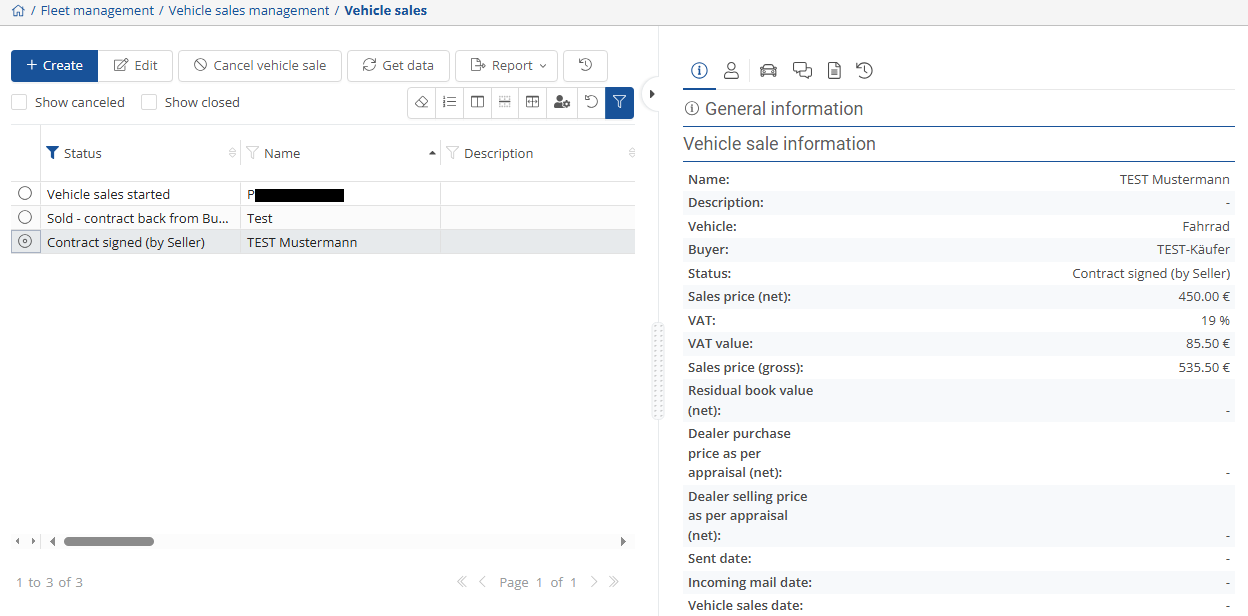Toggle the filter funnel button
This screenshot has height=616, width=1248.
(620, 102)
